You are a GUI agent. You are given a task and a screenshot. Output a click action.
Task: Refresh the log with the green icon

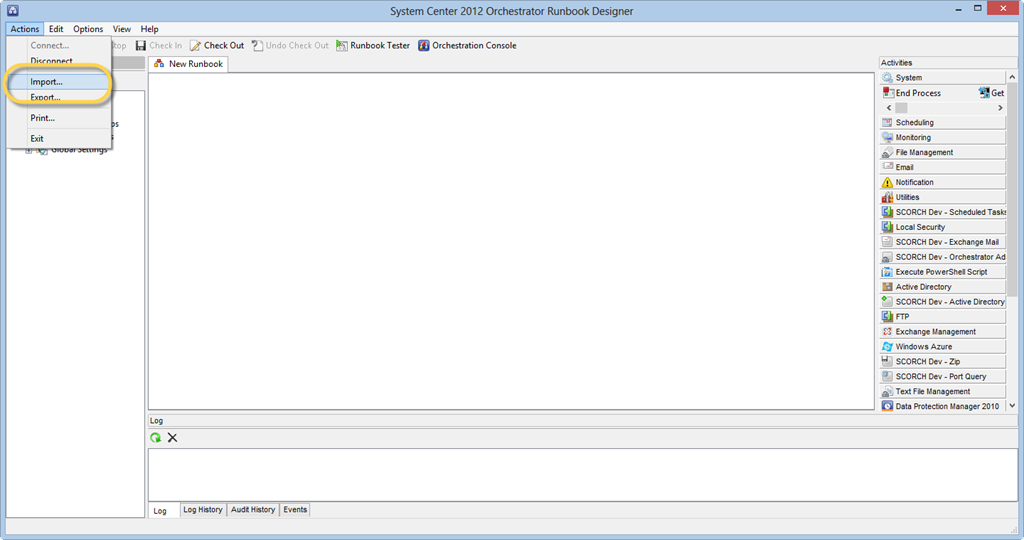tap(156, 438)
